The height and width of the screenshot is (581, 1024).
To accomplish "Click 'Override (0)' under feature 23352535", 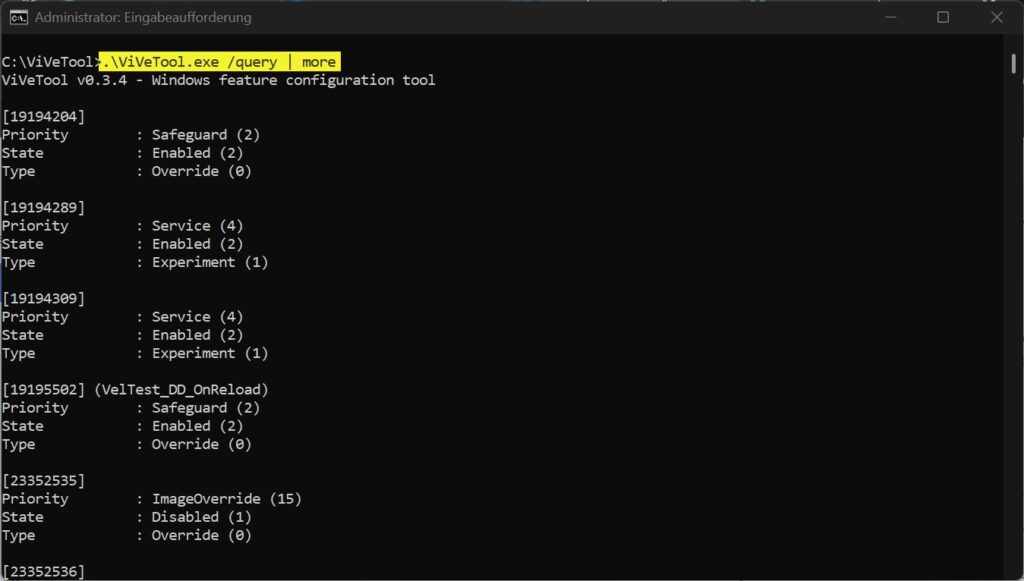I will click(x=202, y=536).
